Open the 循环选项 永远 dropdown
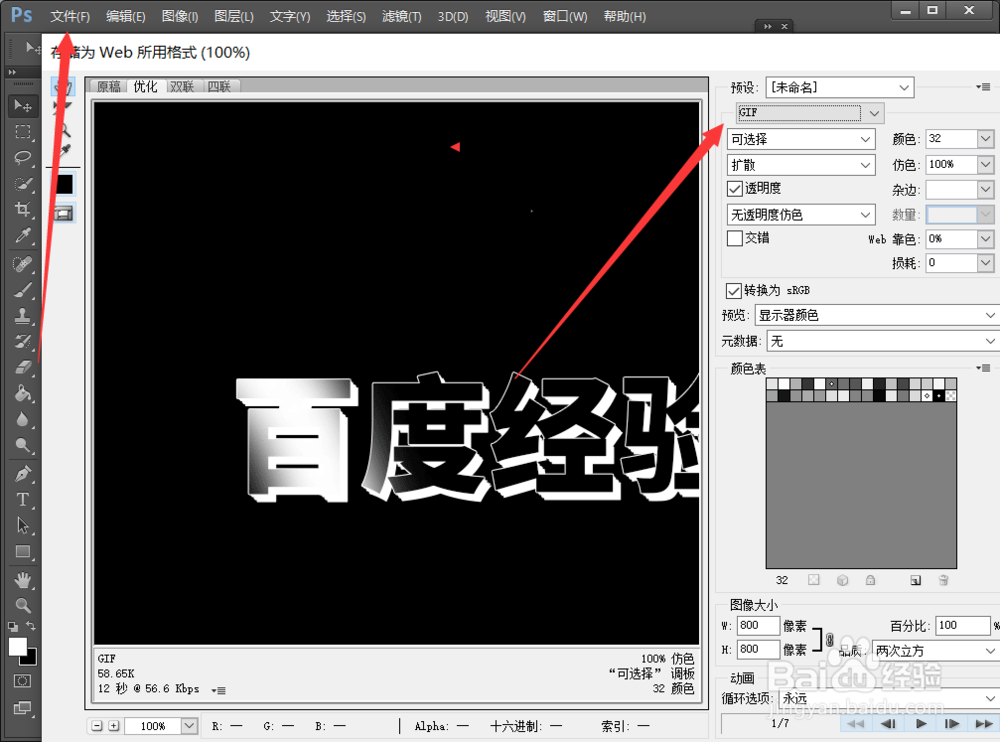This screenshot has height=742, width=1000. click(x=889, y=698)
